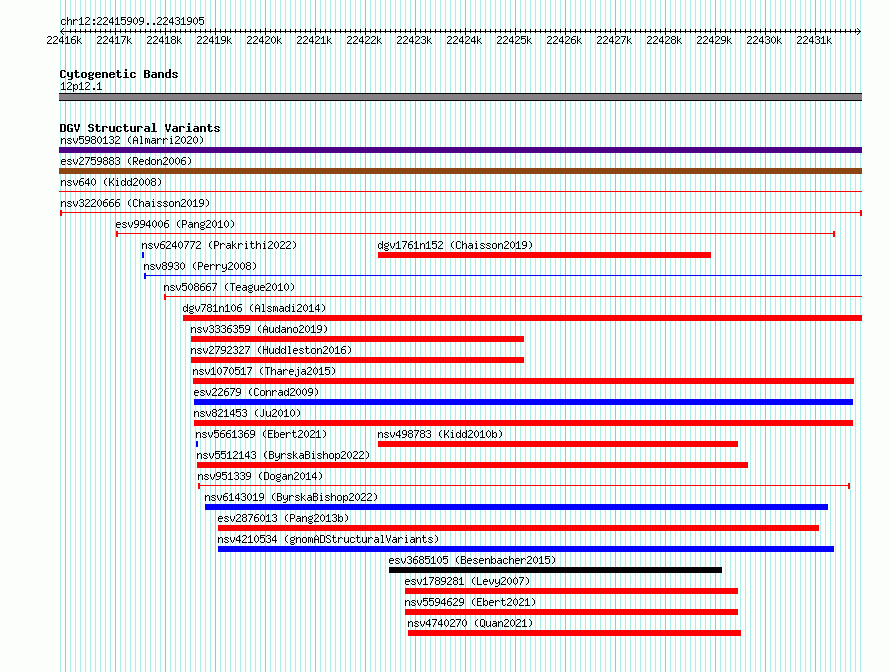Click the nsv5980132 (Almarri2020) variant label
Viewport: 890px width, 672px height.
[x=132, y=140]
